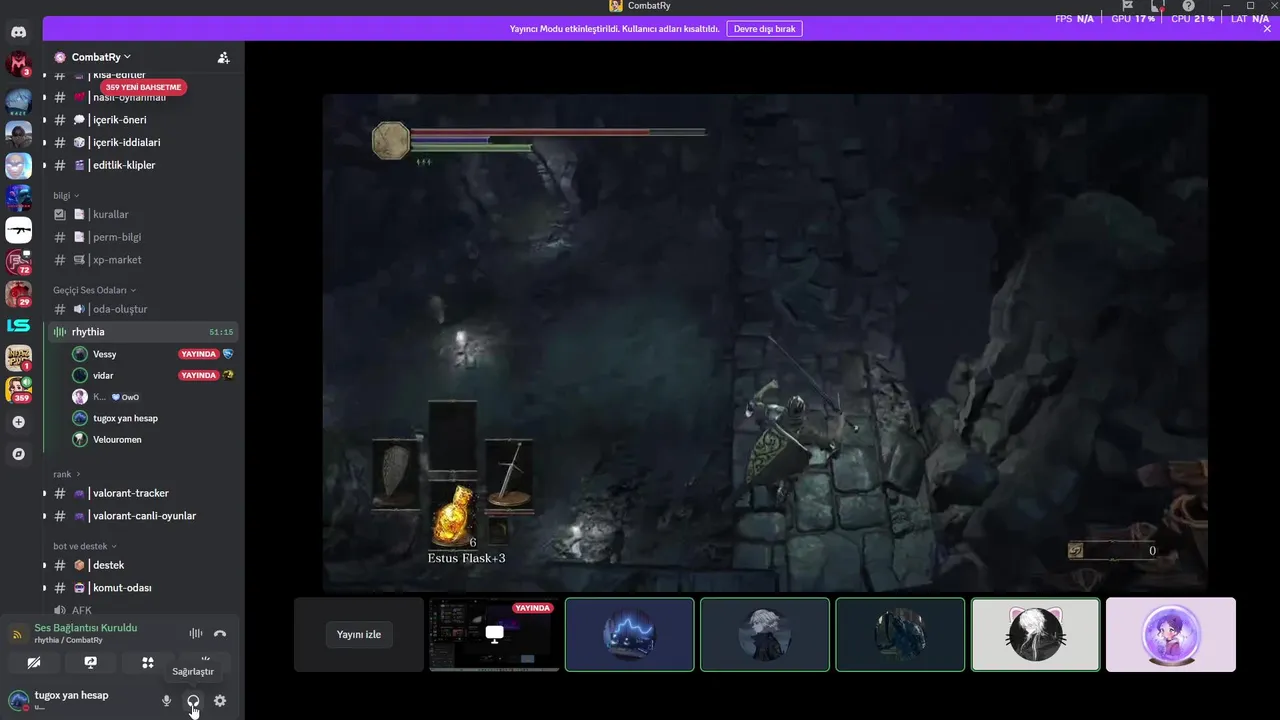Click vidar's YAYINDA badge
This screenshot has width=1280, height=720.
click(198, 375)
